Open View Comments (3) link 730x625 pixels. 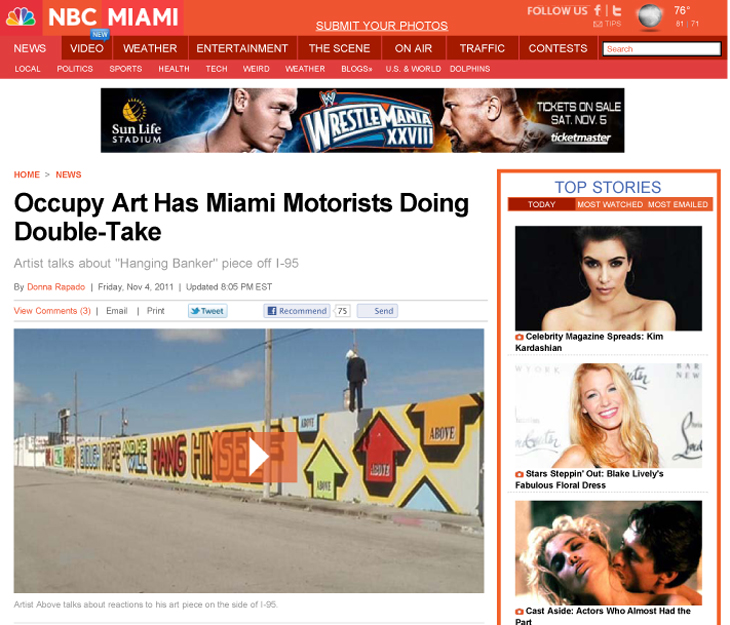(x=52, y=311)
